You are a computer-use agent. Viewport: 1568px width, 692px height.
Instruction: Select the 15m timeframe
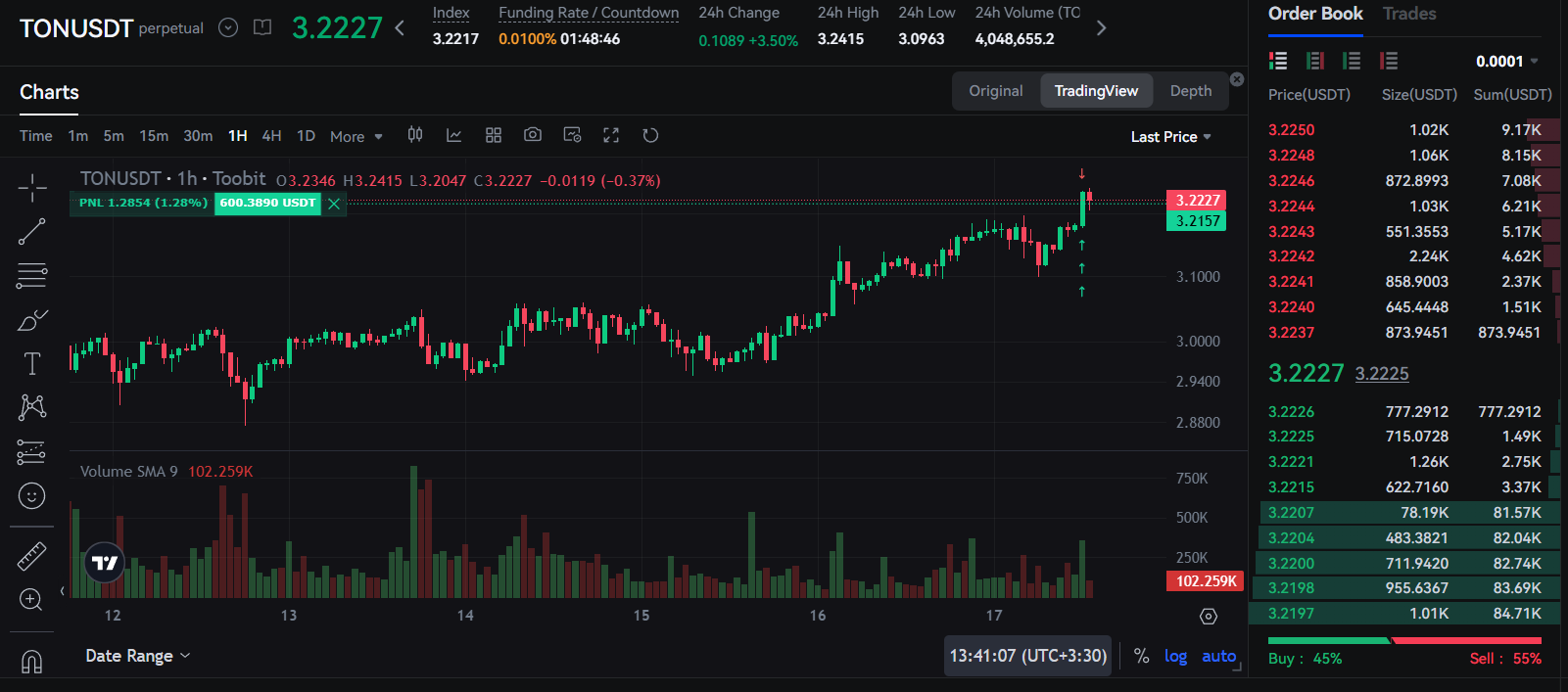tap(154, 136)
